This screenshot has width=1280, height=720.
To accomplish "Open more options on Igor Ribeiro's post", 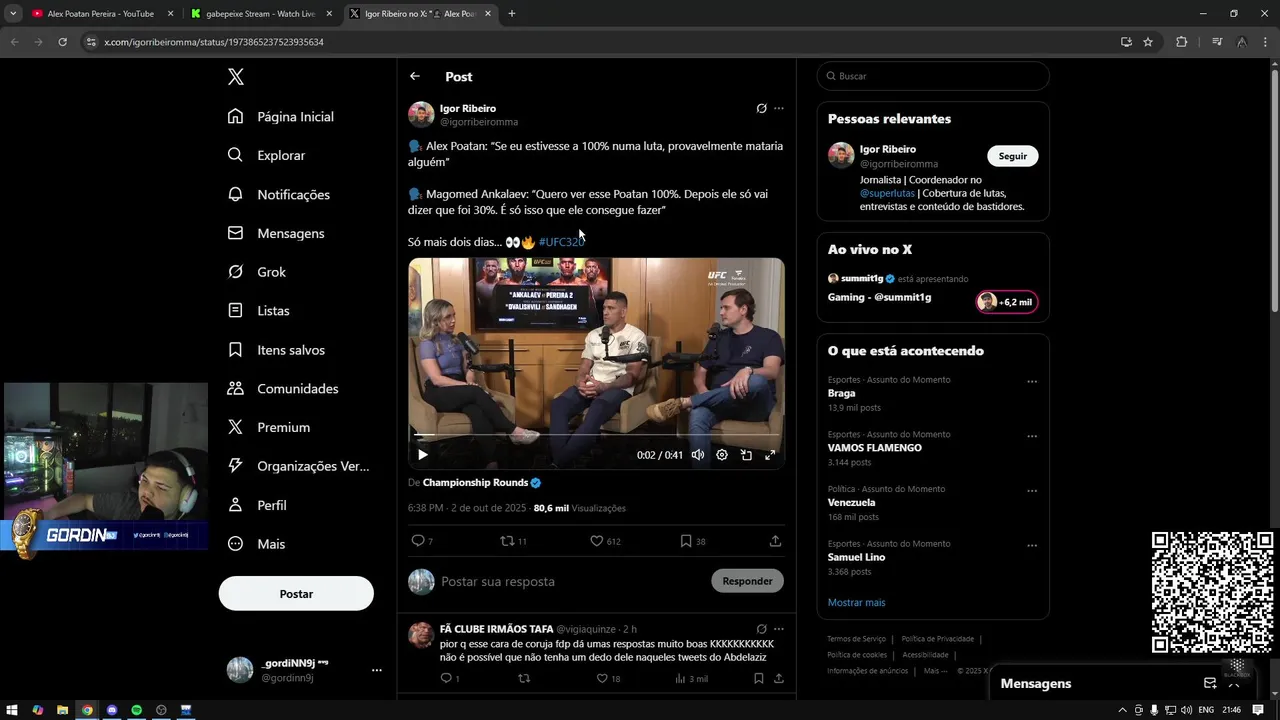I will coord(779,108).
